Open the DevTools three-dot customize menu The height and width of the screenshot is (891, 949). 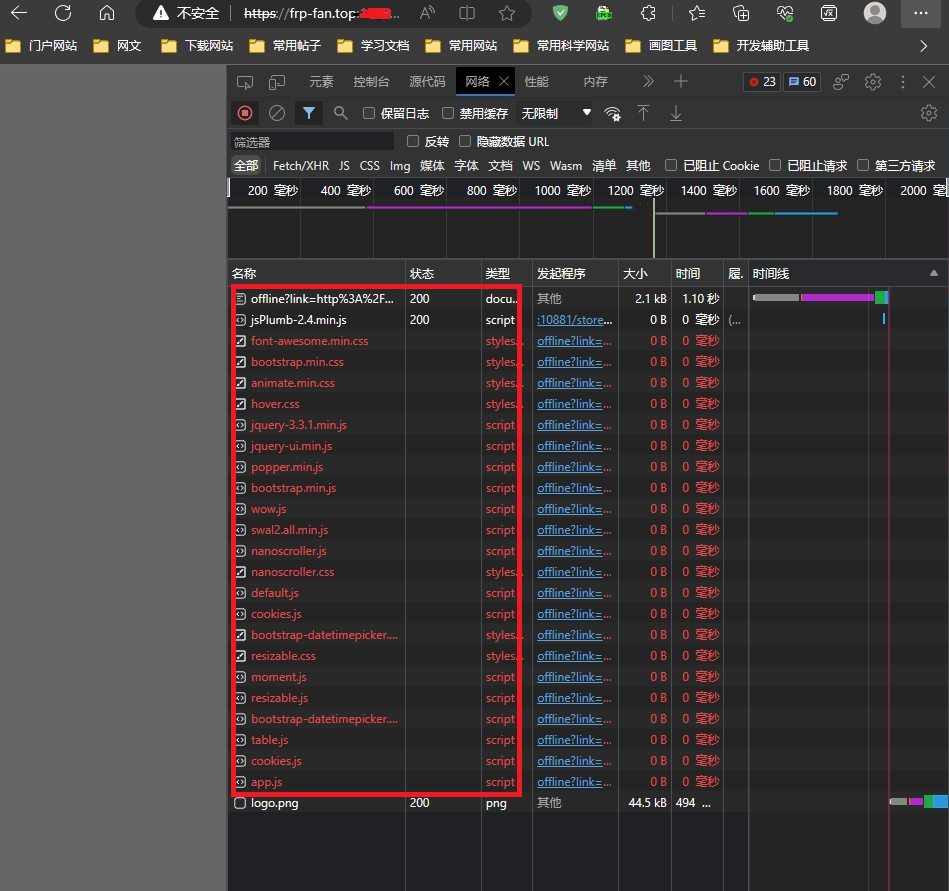(x=903, y=82)
